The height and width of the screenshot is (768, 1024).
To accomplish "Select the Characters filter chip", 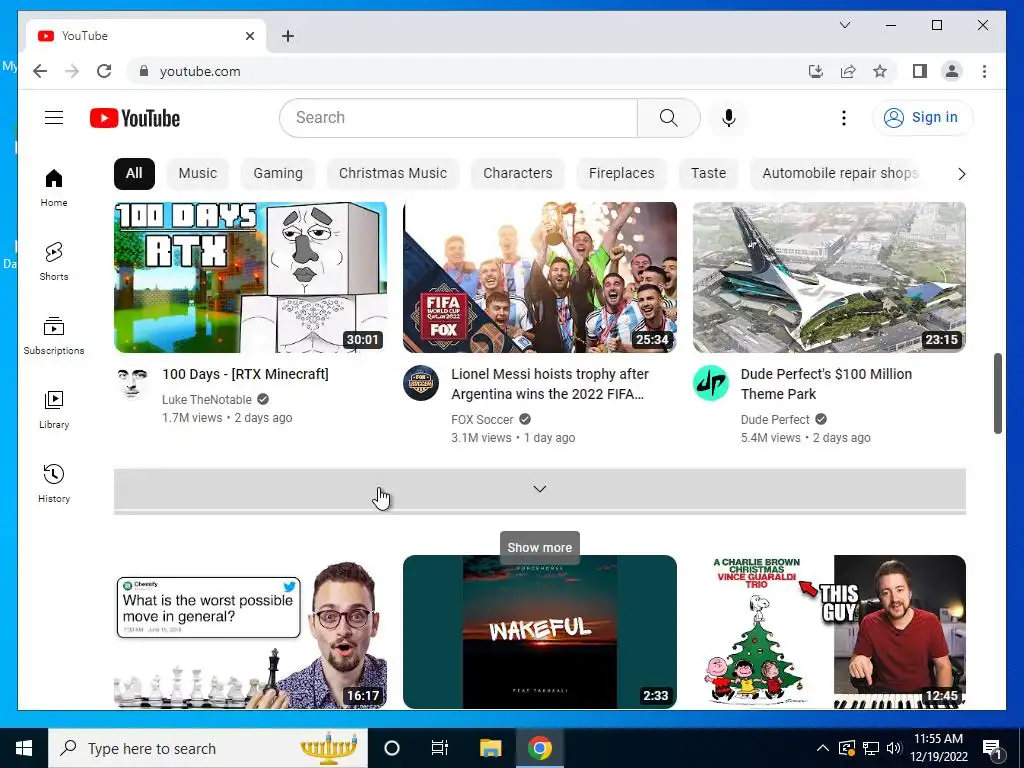I will [517, 173].
